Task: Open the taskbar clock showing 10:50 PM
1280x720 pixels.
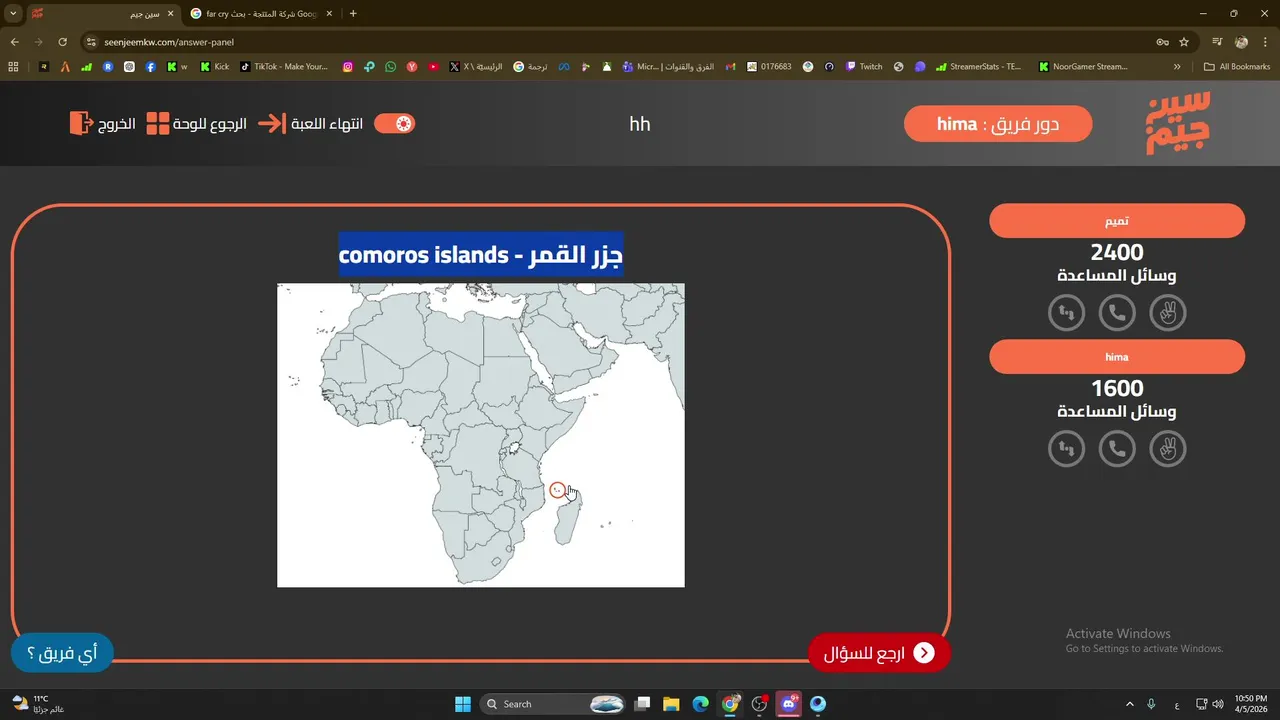Action: click(1250, 704)
